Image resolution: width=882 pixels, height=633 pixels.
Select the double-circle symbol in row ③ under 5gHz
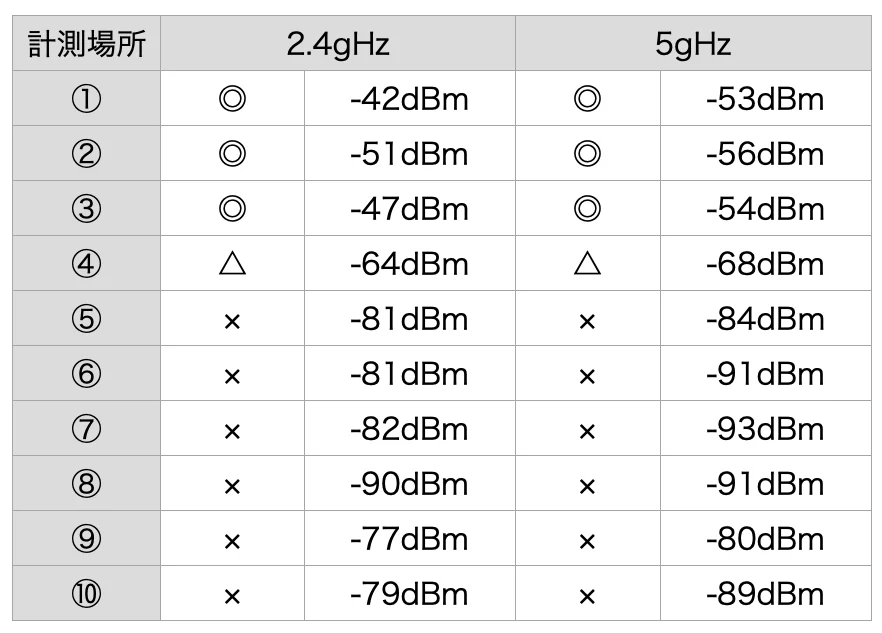(x=588, y=209)
